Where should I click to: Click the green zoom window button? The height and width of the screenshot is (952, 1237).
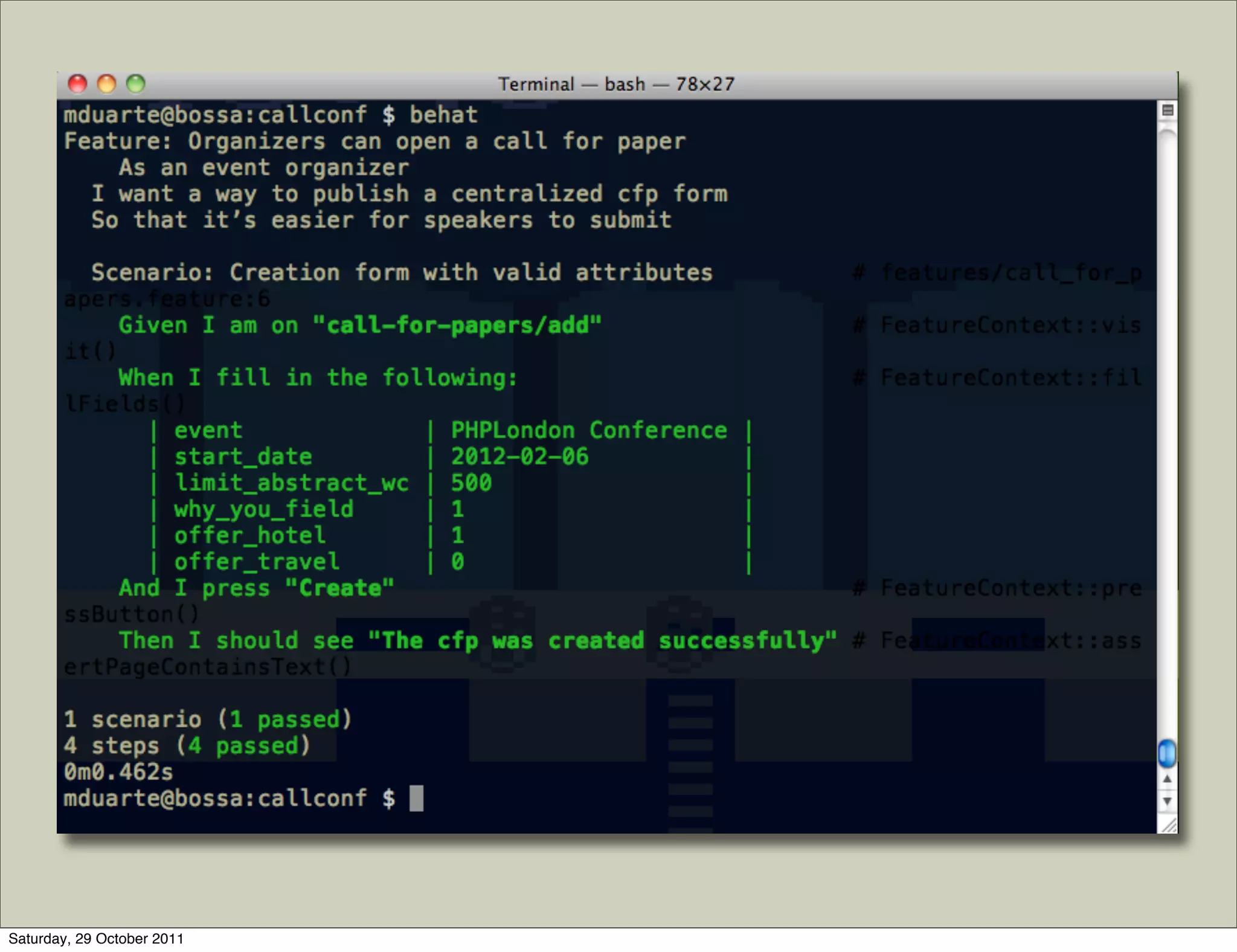[x=136, y=84]
